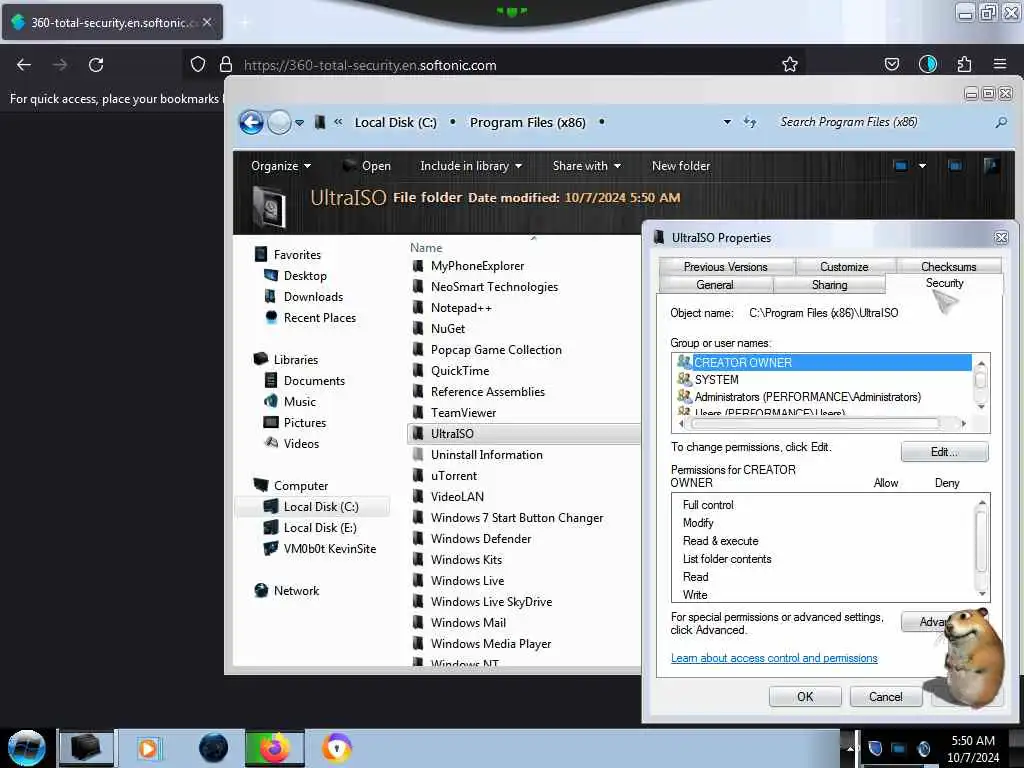Screen dimensions: 1024x768
Task: Open the Pocket save icon
Action: (x=891, y=64)
